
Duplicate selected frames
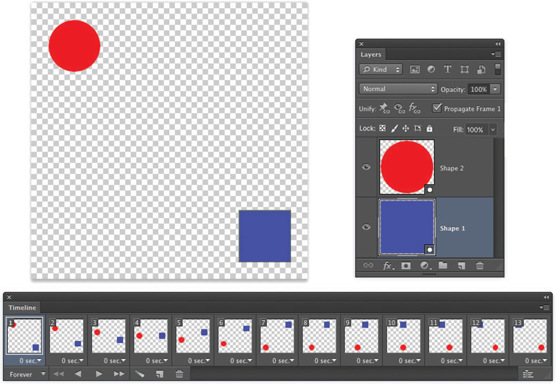click(160, 374)
